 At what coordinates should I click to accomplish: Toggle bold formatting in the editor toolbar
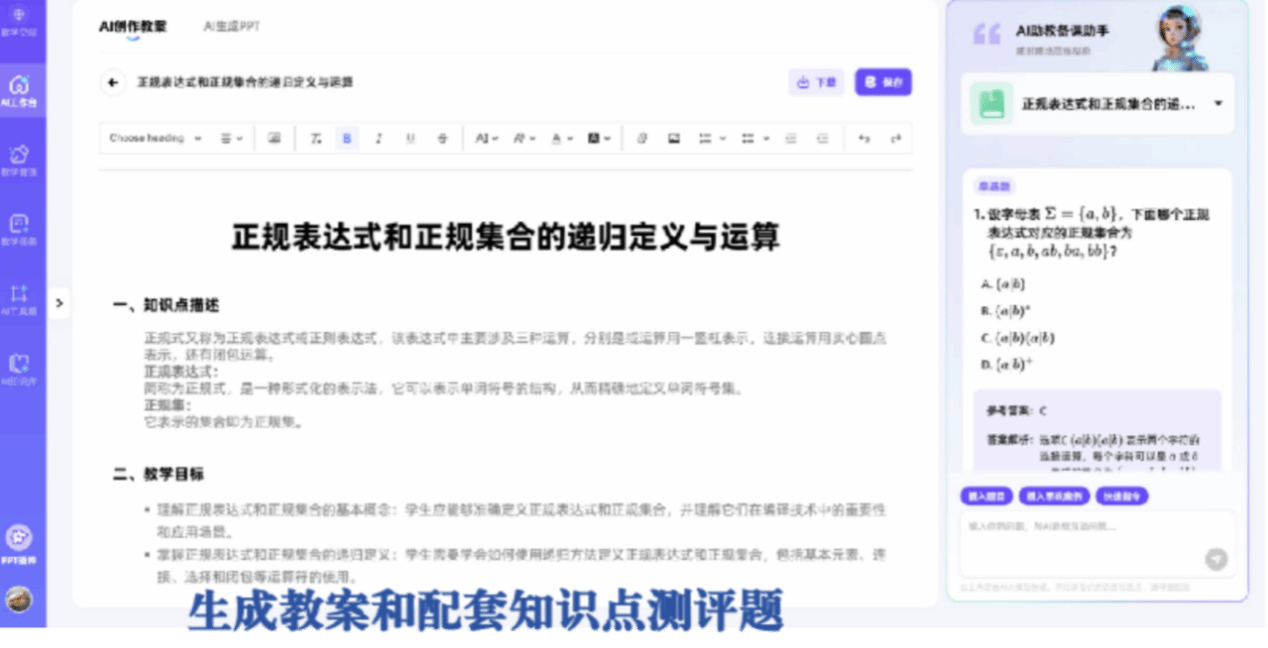[347, 139]
